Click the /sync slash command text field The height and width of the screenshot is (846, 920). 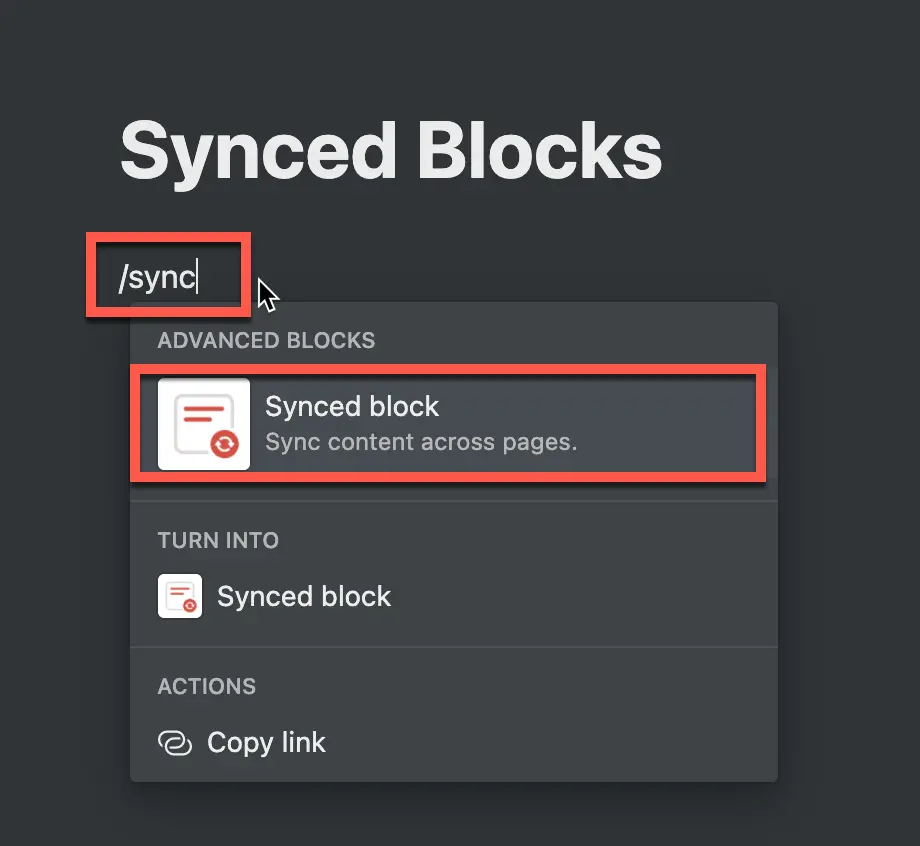click(168, 275)
